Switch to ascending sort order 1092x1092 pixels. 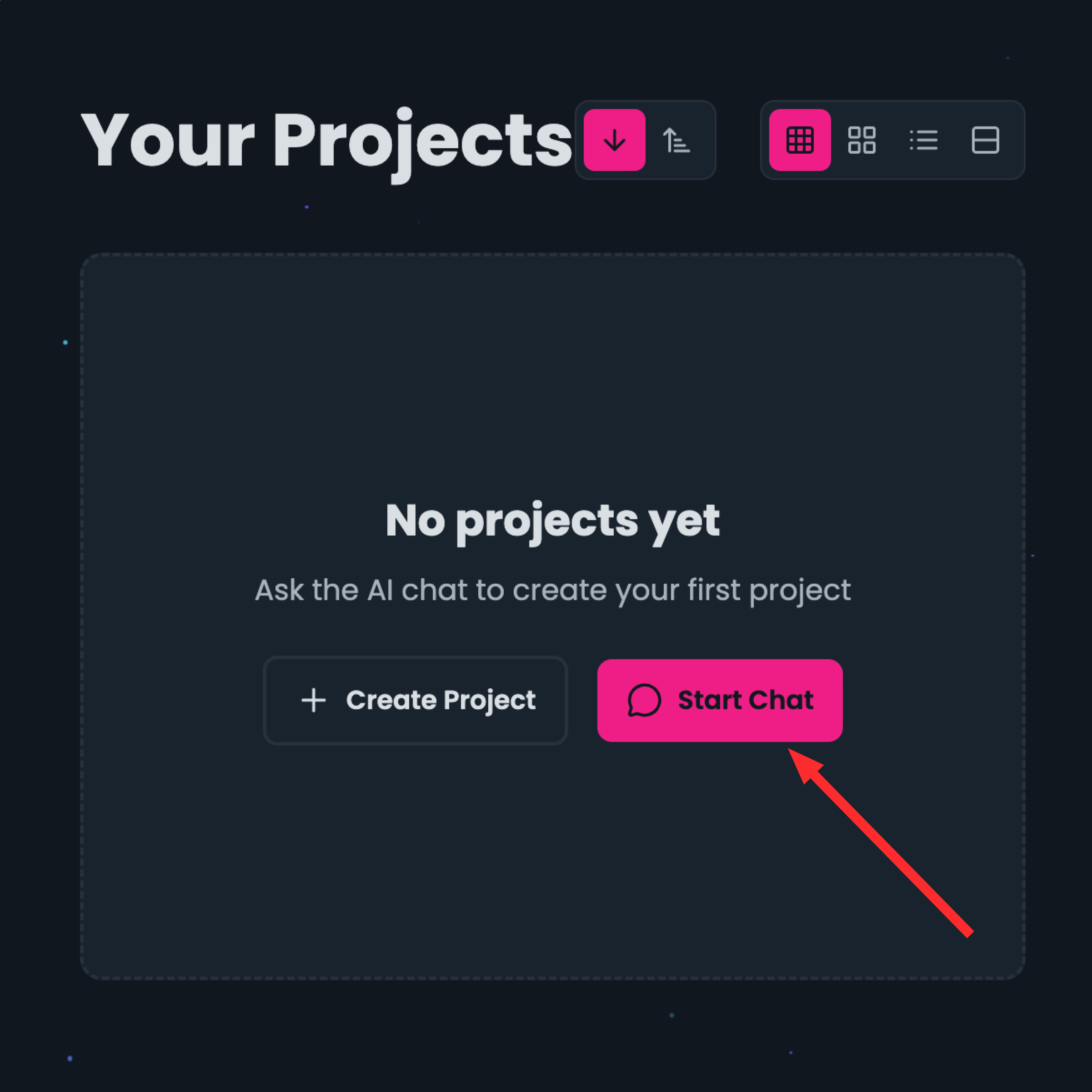[676, 140]
